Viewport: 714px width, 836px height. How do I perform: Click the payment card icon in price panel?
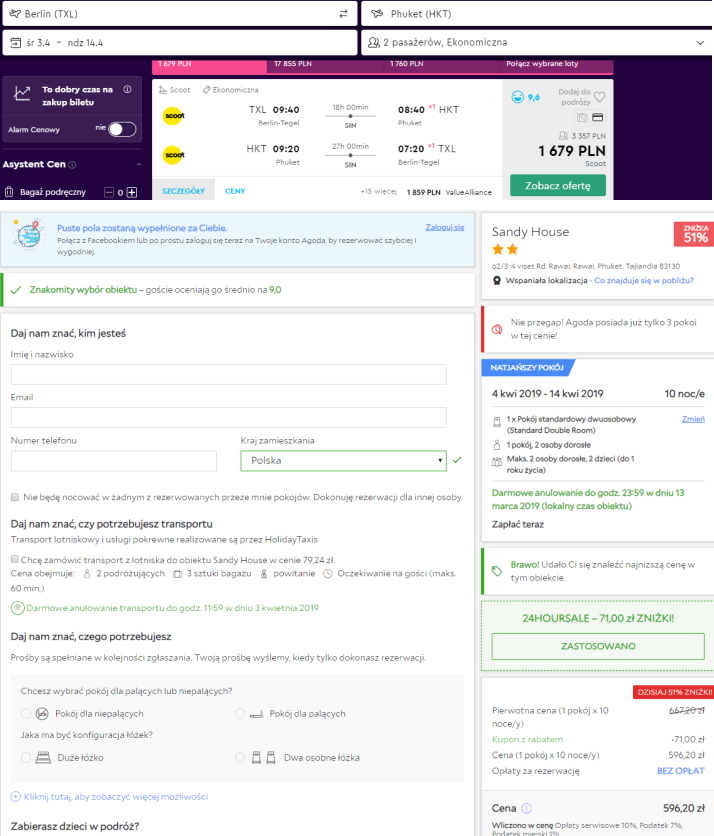pos(598,117)
